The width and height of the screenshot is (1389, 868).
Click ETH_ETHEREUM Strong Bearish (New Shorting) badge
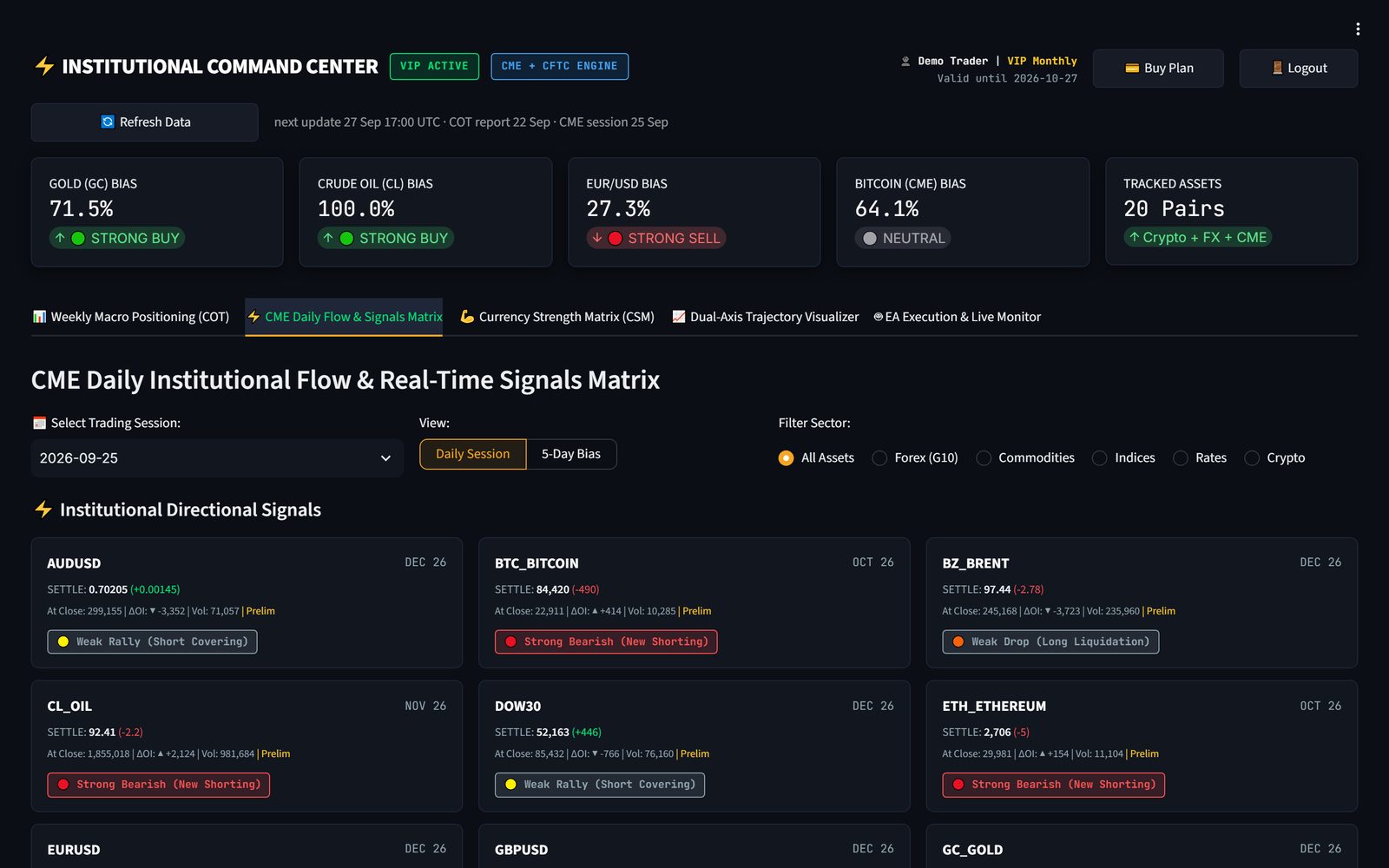point(1054,785)
